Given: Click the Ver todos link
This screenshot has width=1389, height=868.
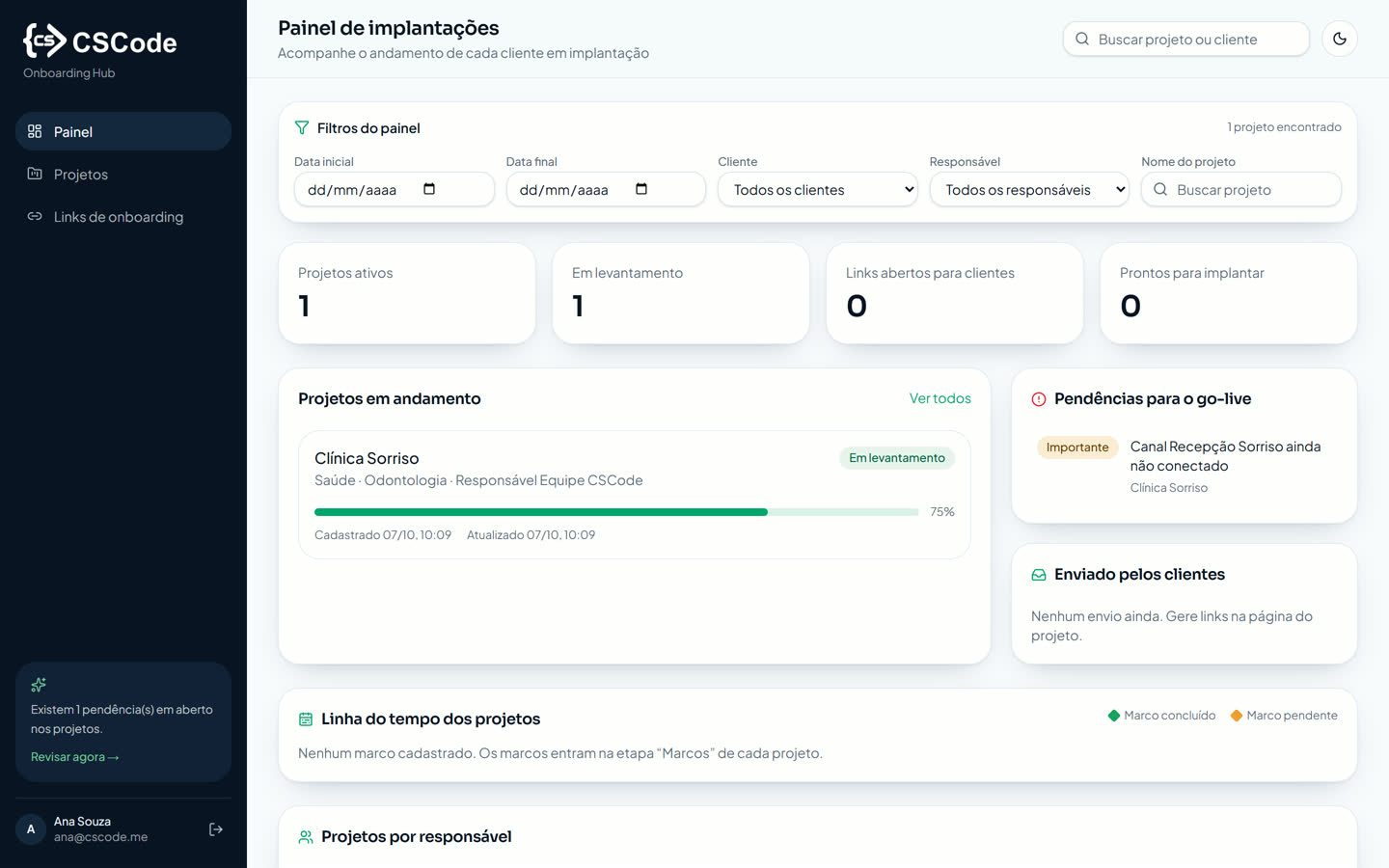Looking at the screenshot, I should point(940,398).
